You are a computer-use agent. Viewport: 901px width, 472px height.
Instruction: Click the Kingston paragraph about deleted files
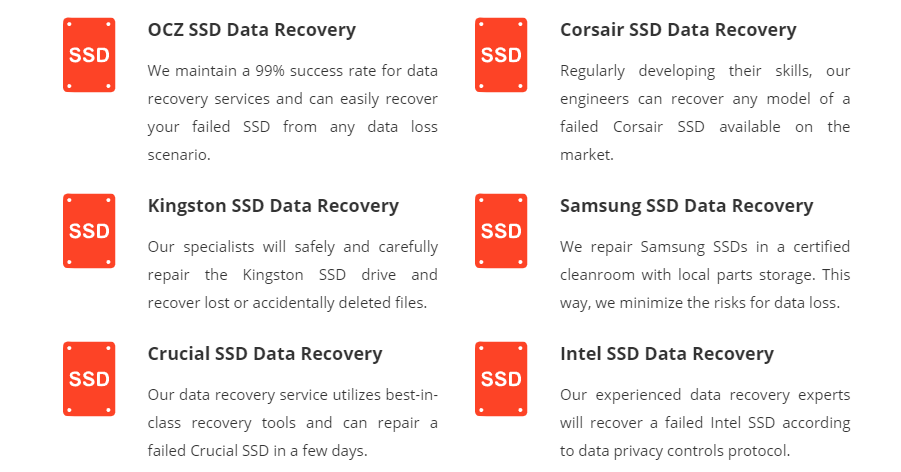292,275
